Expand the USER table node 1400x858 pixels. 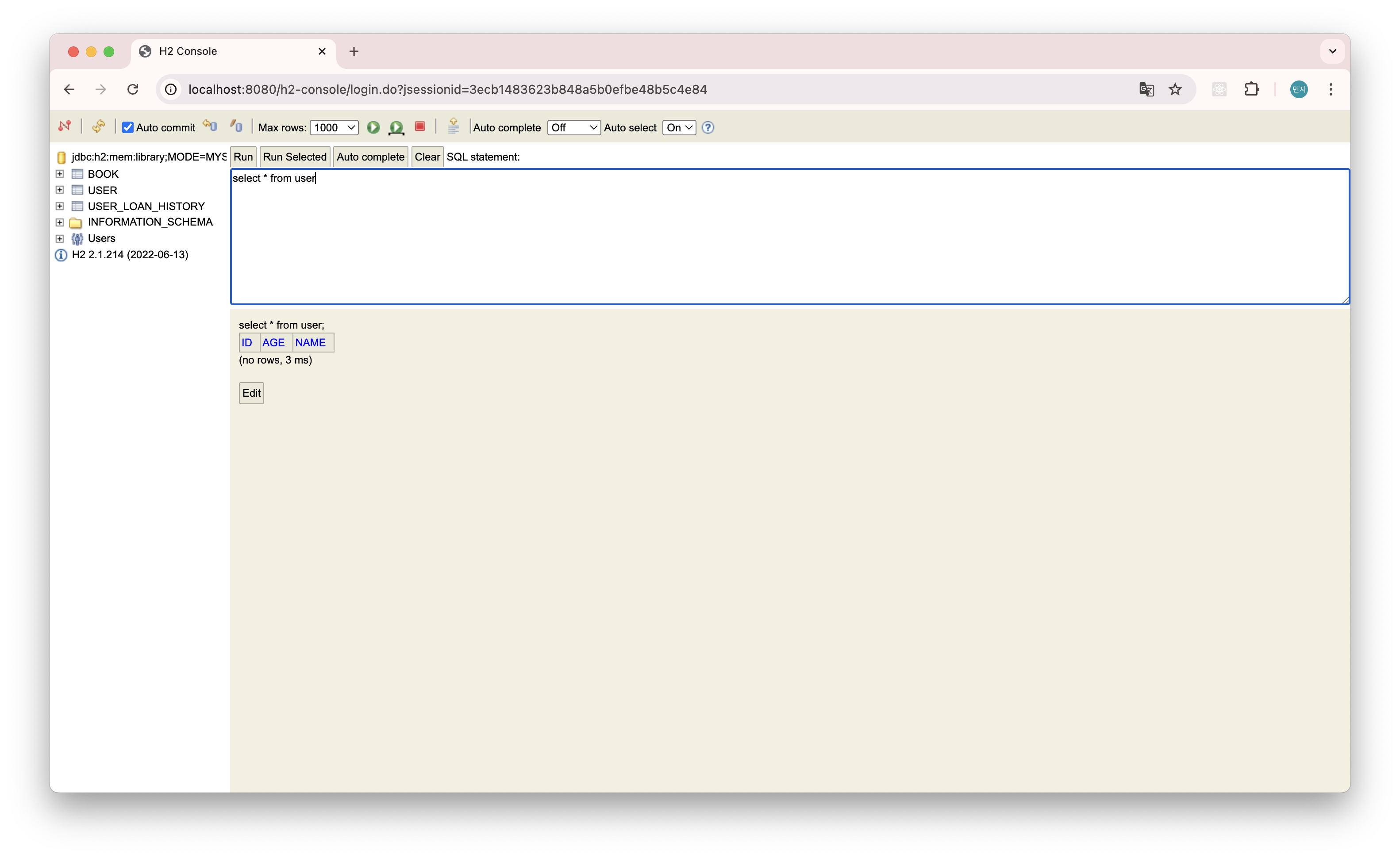click(x=60, y=190)
